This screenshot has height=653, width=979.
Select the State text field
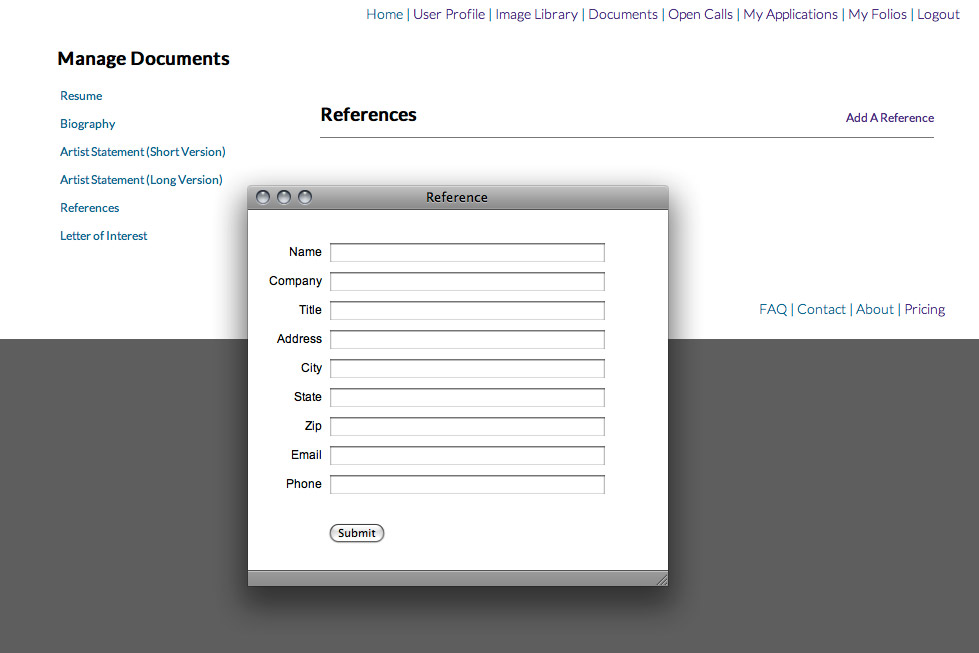point(467,398)
